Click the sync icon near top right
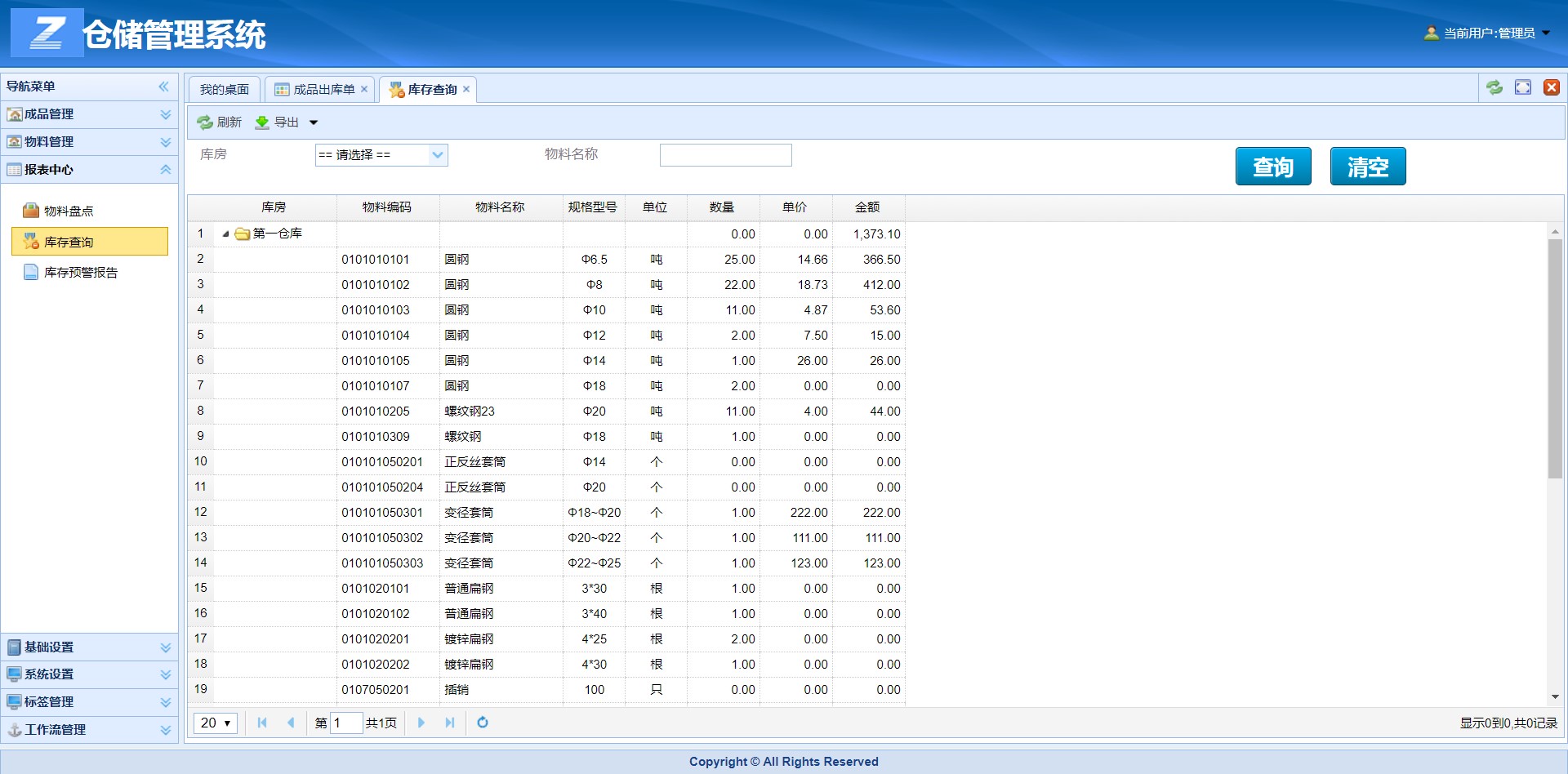Image resolution: width=1568 pixels, height=774 pixels. tap(1494, 87)
